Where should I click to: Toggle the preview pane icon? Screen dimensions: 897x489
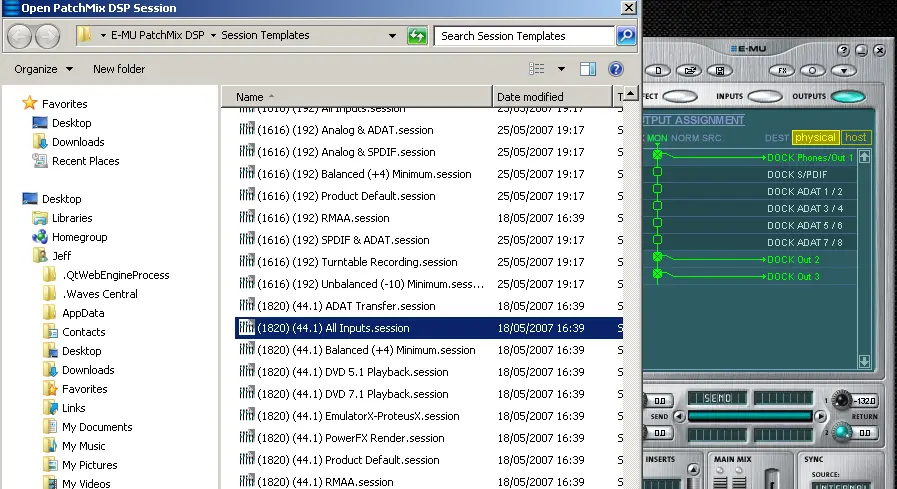588,69
